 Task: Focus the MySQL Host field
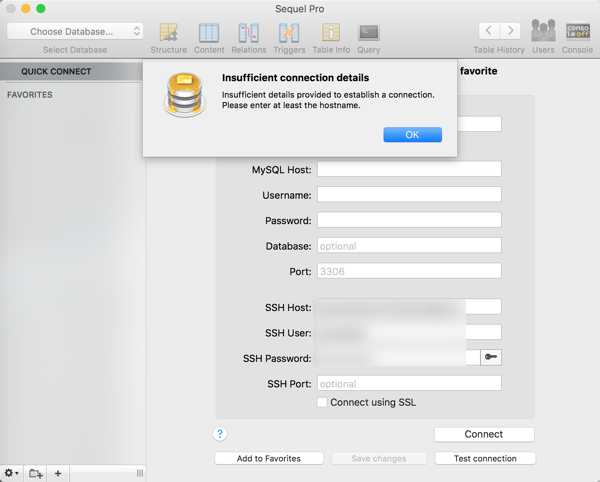coord(409,169)
